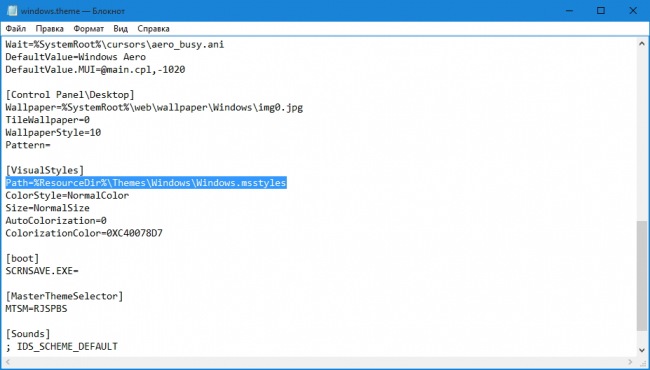The height and width of the screenshot is (370, 650).
Task: Click the ColorStyle=NormalColor line
Action: (67, 195)
